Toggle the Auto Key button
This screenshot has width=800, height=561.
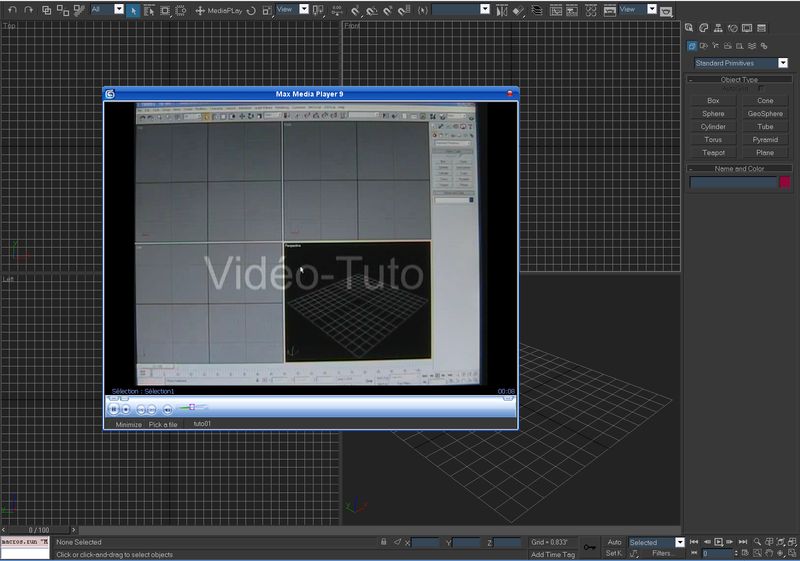[614, 542]
